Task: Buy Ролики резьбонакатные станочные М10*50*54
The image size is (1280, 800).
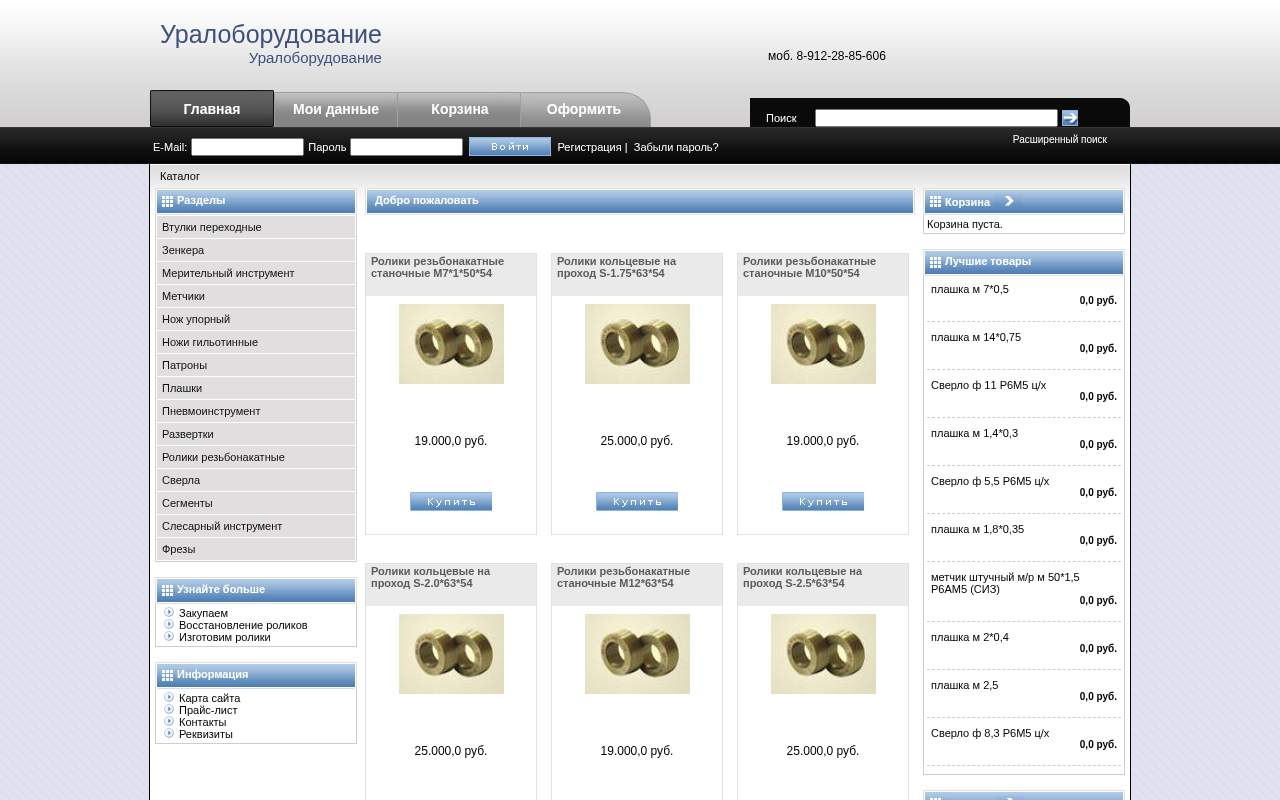Action: pos(823,501)
